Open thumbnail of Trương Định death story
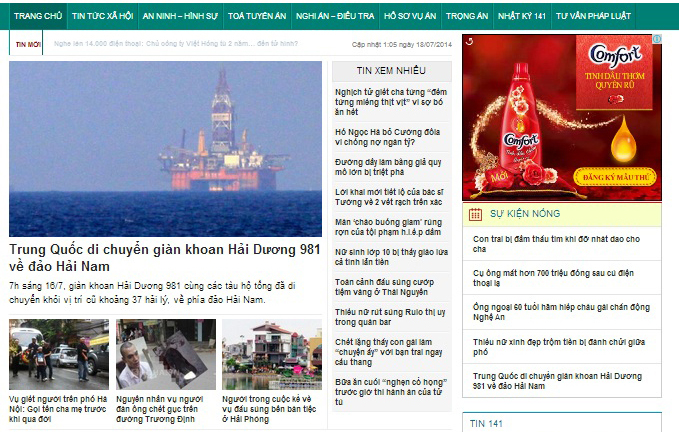Screen dimensions: 679x432 166,355
